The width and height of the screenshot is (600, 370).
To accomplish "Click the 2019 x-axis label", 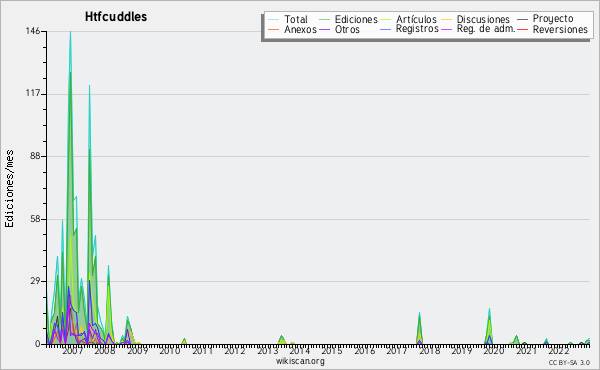I will point(461,350).
